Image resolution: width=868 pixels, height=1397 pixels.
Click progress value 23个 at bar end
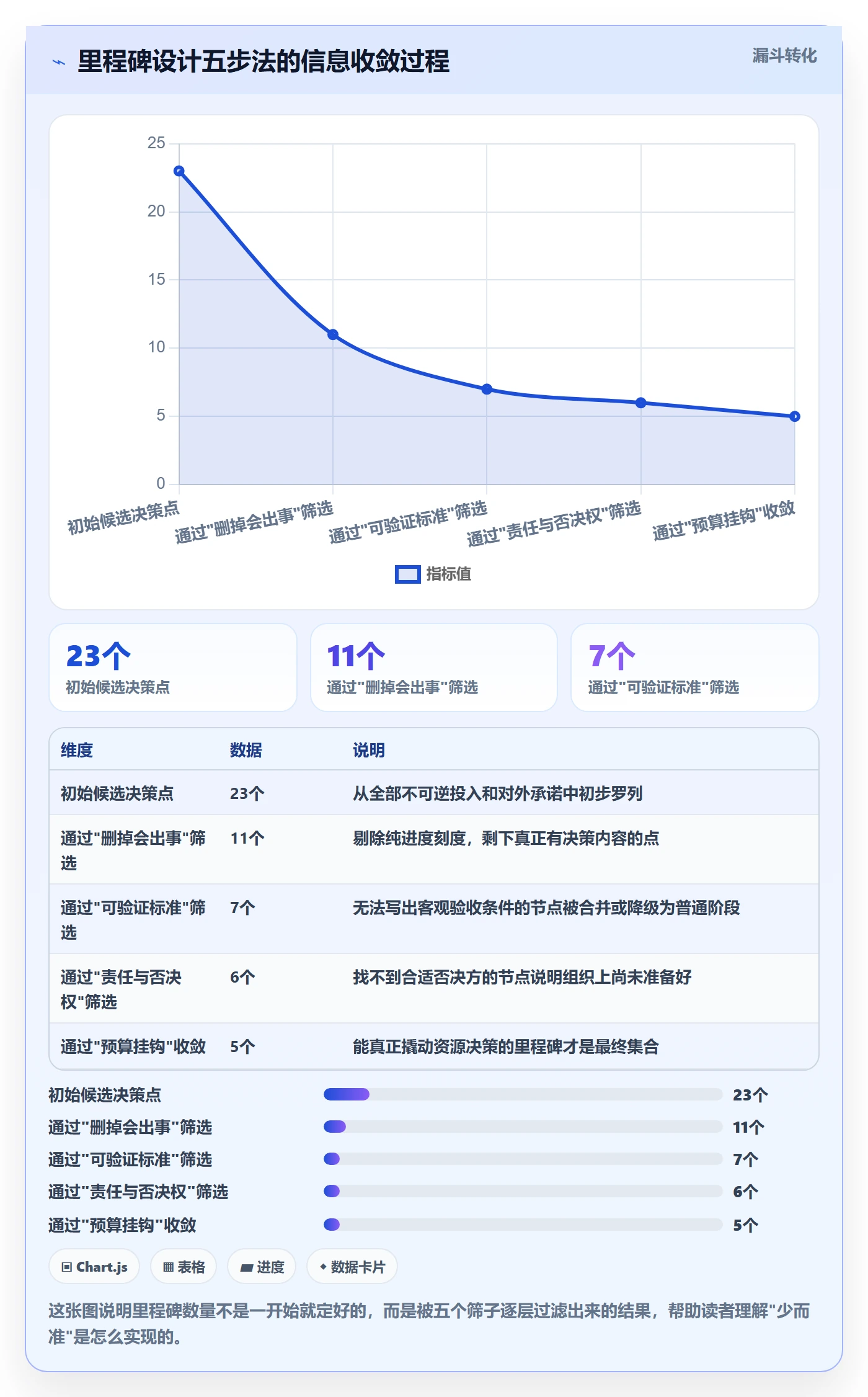pyautogui.click(x=750, y=1095)
